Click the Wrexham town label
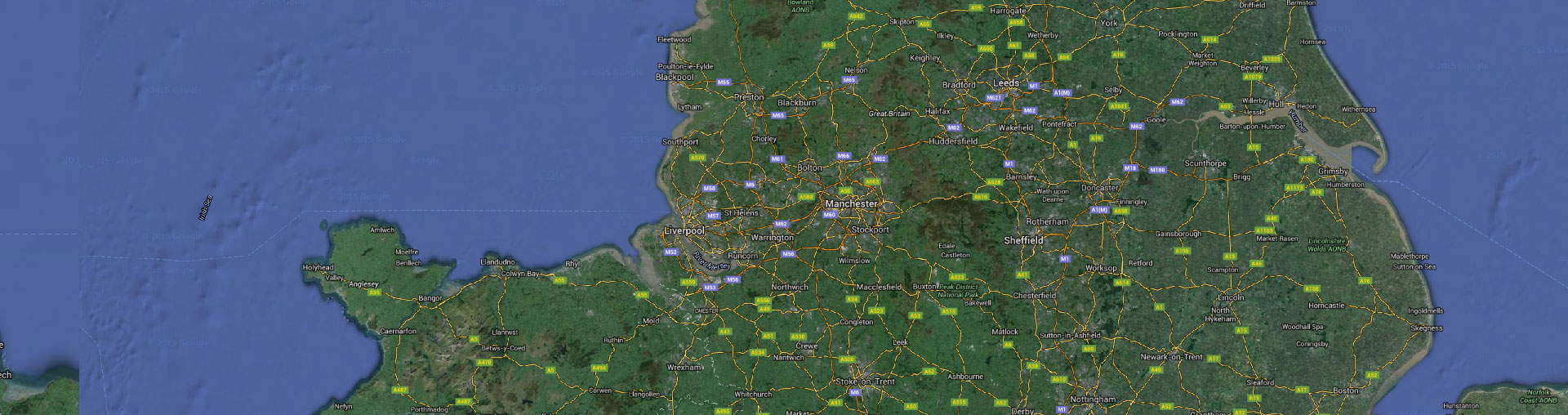Screen dimensions: 1568x415 (x=684, y=368)
